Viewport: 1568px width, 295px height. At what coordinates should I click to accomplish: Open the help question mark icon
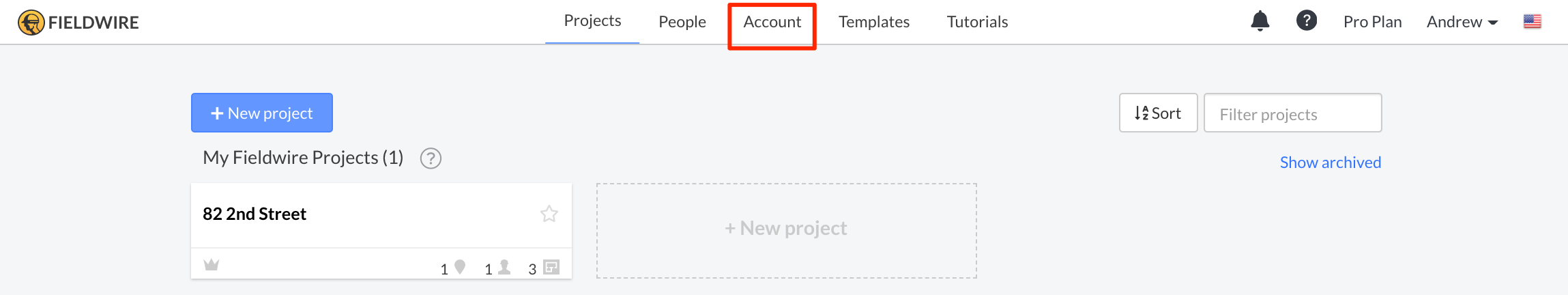(x=1306, y=20)
